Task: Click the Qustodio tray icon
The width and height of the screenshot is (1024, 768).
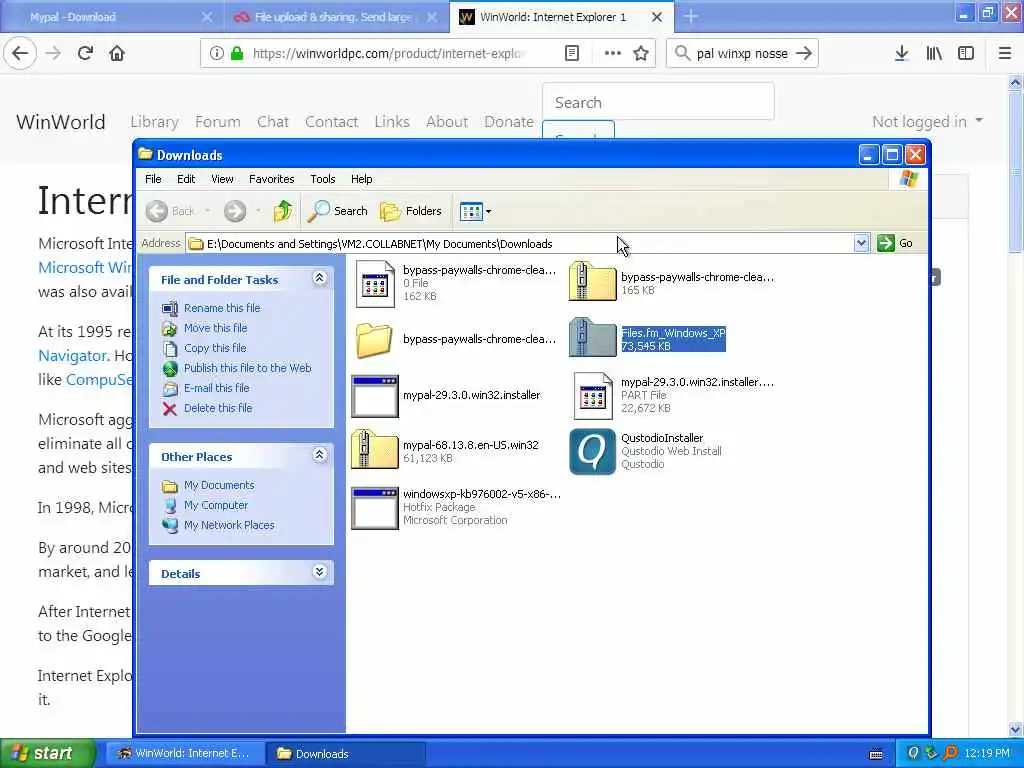Action: click(x=912, y=753)
